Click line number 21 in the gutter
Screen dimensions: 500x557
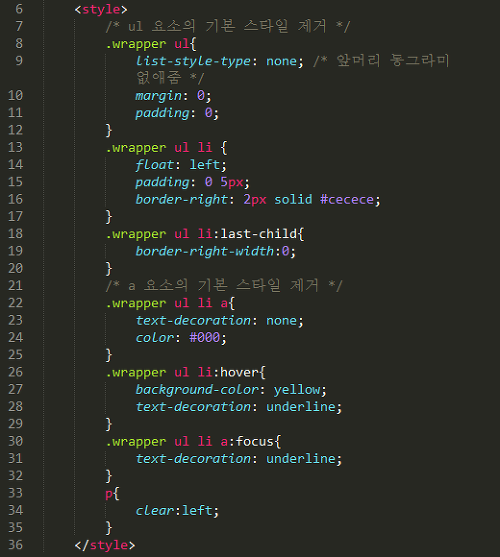click(x=15, y=286)
